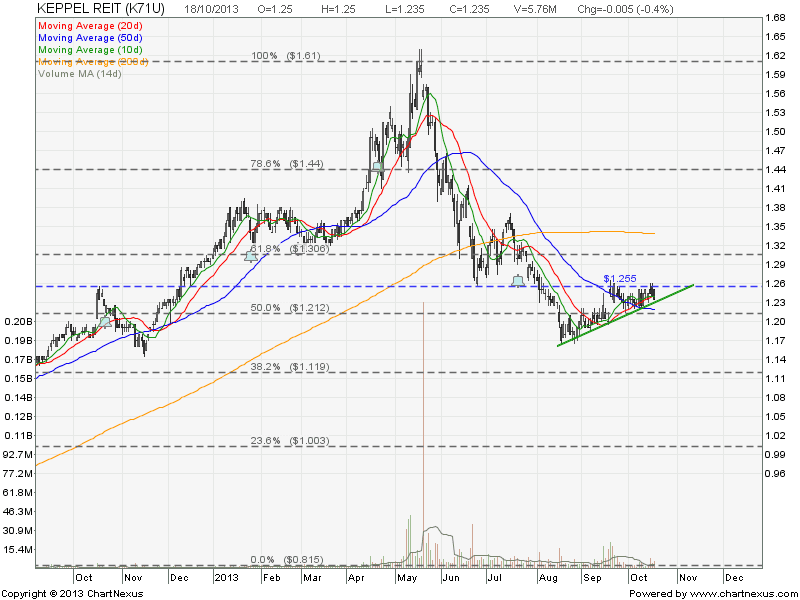Click the bell marker under the July 2013 candles
Viewport: 800px width, 600px height.
point(518,281)
